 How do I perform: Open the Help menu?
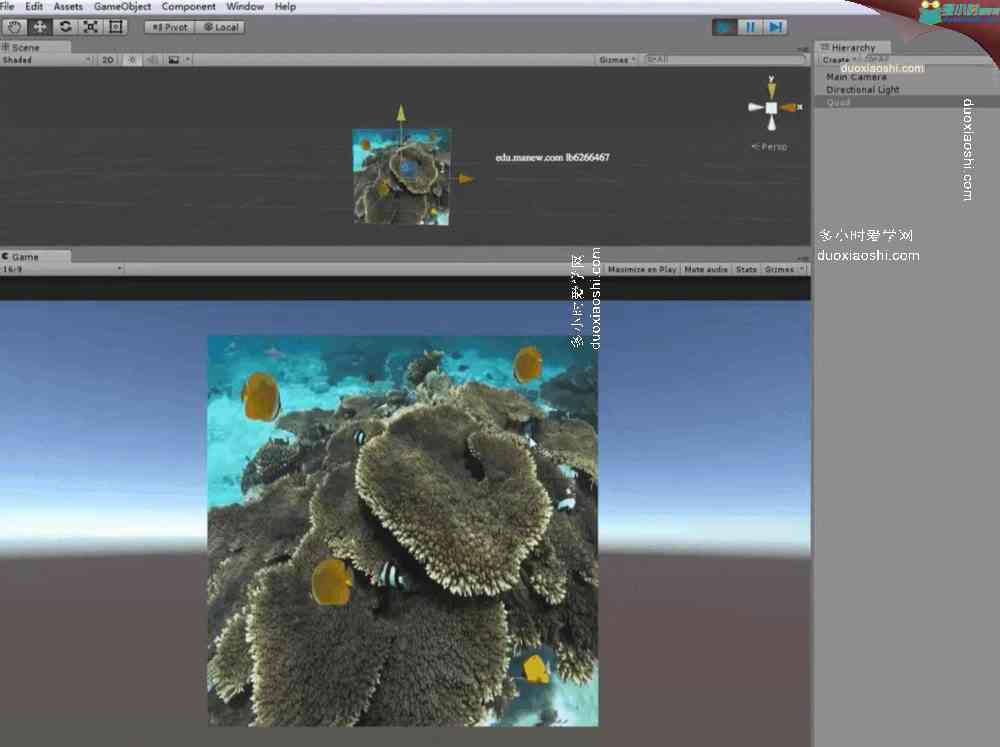[285, 6]
